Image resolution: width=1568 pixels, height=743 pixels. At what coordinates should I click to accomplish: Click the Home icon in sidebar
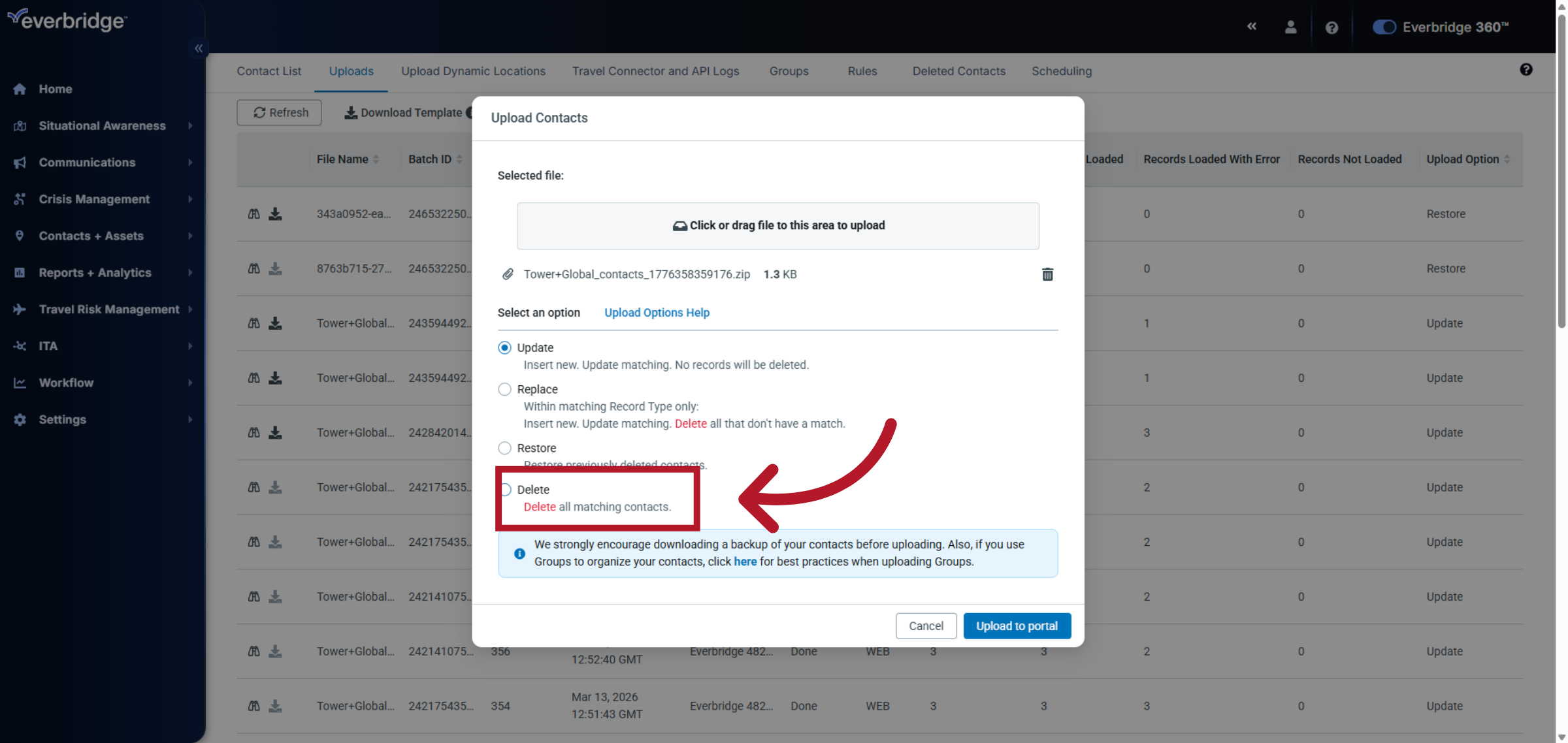pyautogui.click(x=20, y=89)
